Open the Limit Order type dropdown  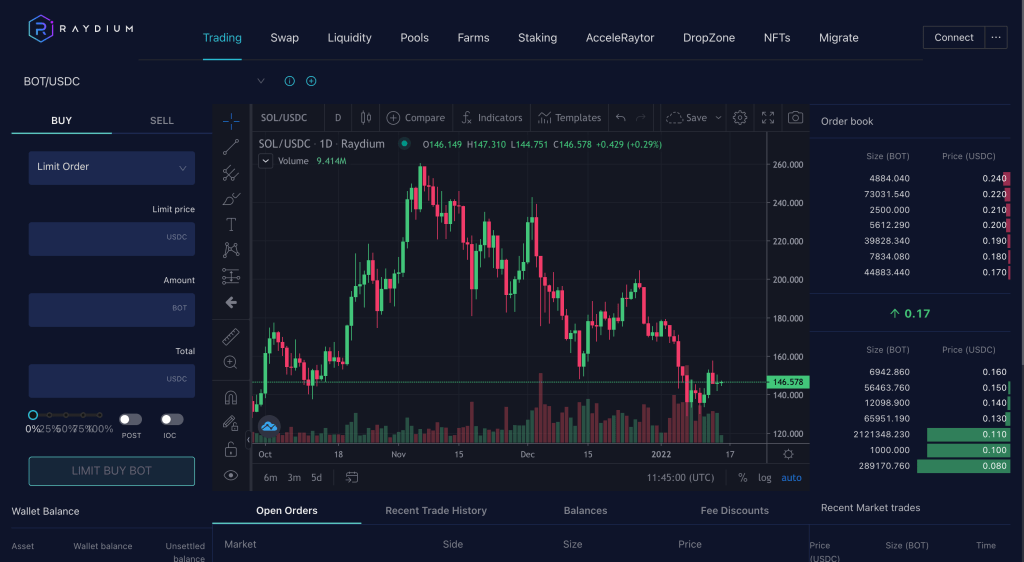click(x=112, y=167)
